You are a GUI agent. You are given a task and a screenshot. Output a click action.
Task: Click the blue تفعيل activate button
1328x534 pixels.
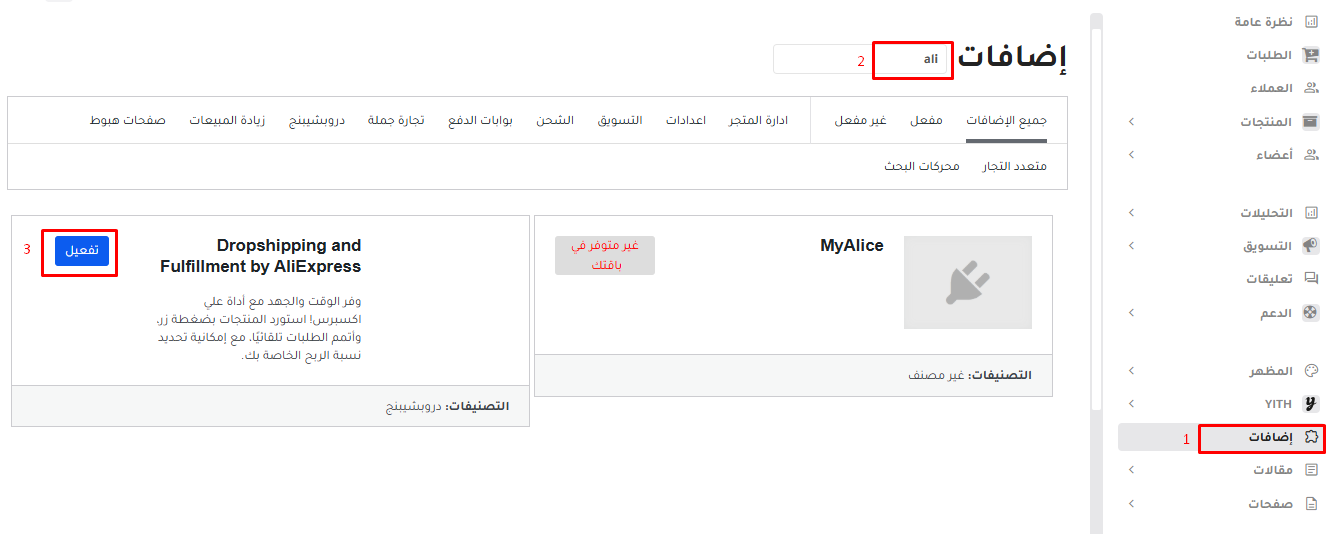[82, 251]
